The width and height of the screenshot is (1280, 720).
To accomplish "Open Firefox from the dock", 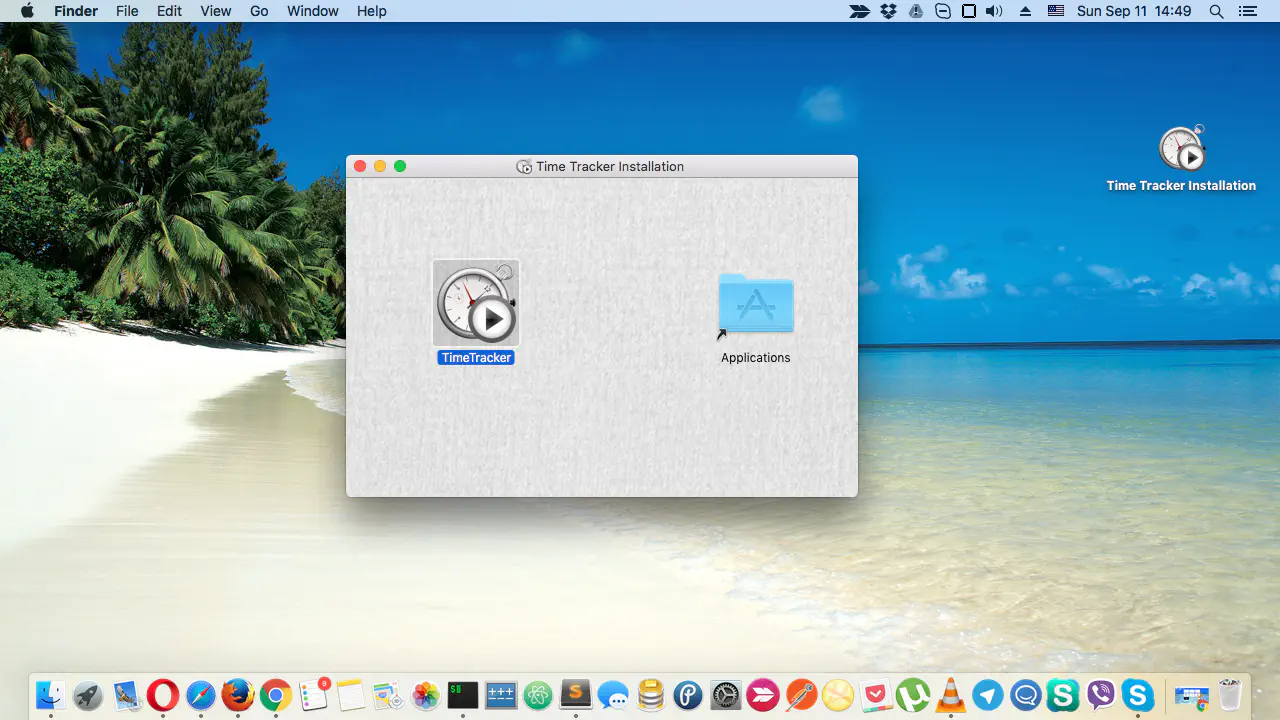I will click(x=238, y=695).
